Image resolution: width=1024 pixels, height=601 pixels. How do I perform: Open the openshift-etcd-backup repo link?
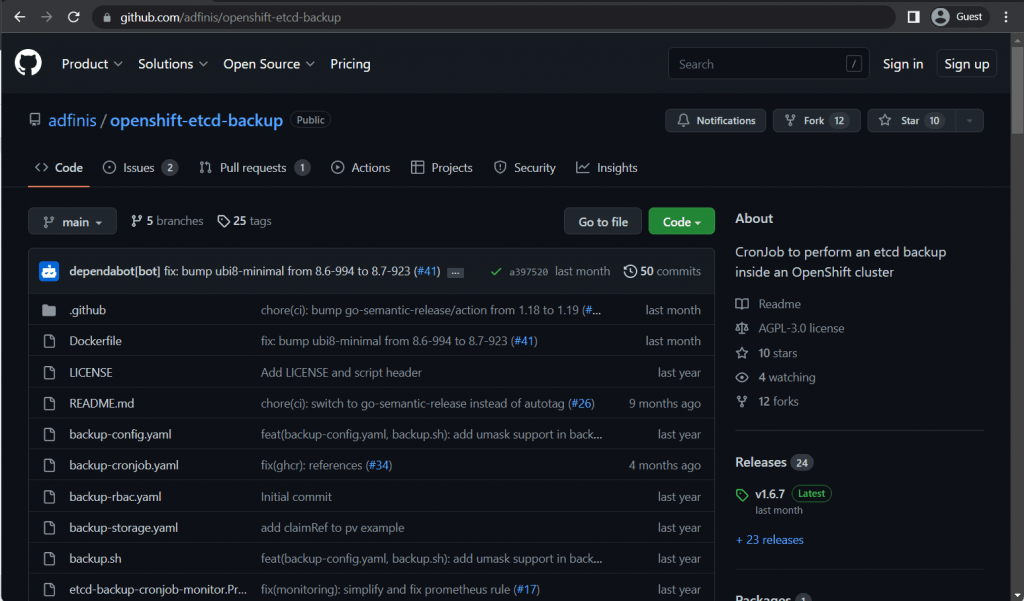coord(196,120)
